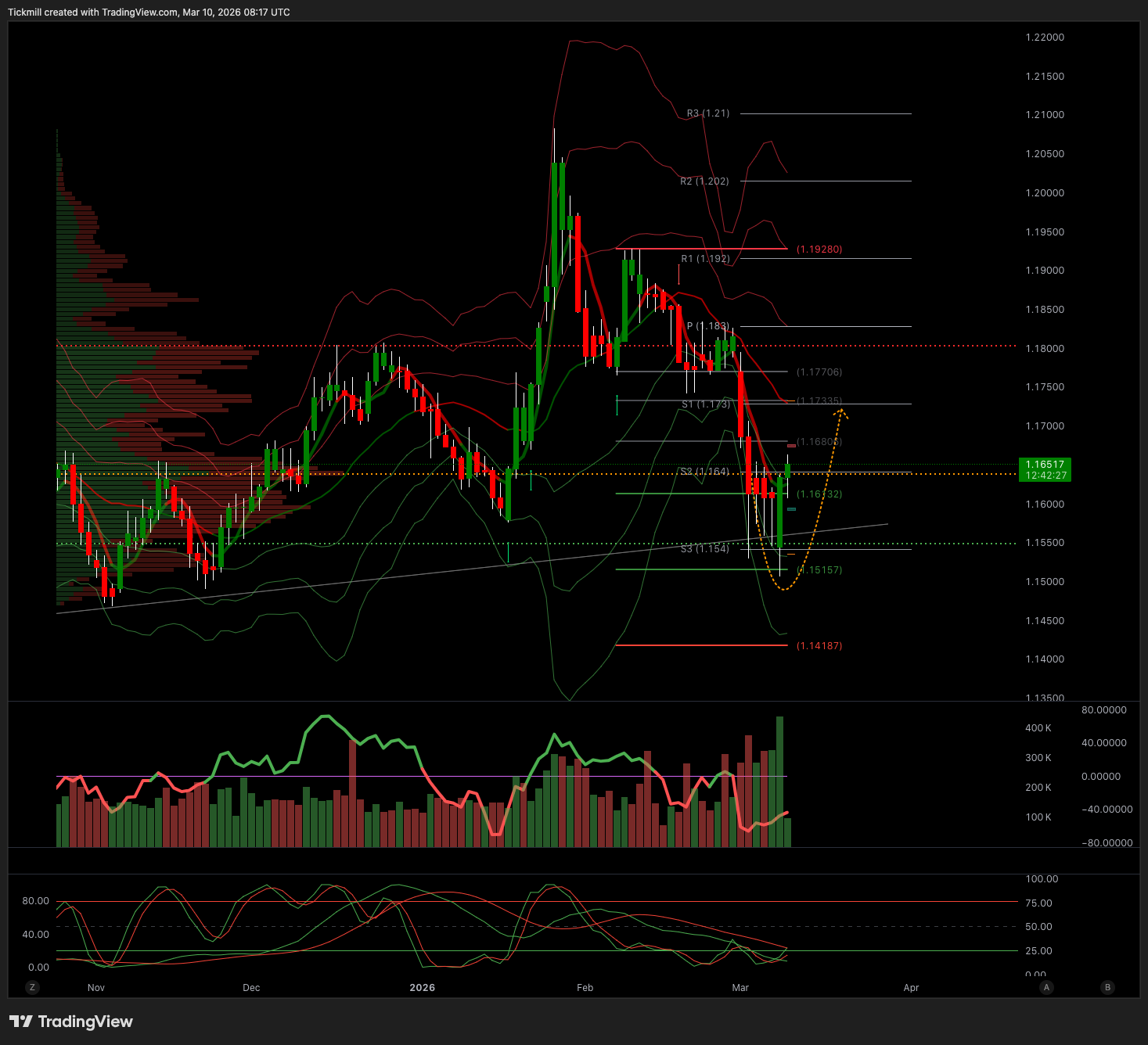
Task: Click the Nov label on time axis
Action: (x=96, y=988)
